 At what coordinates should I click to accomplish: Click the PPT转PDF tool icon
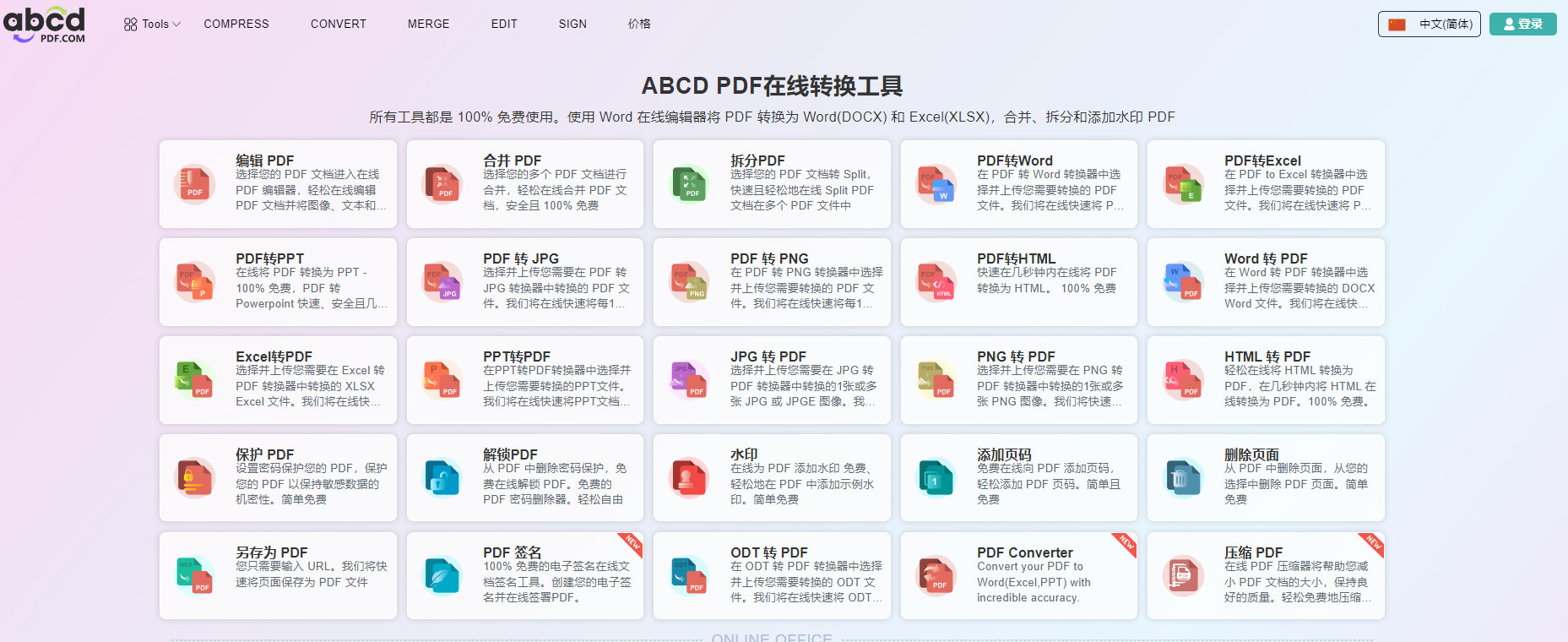[442, 380]
